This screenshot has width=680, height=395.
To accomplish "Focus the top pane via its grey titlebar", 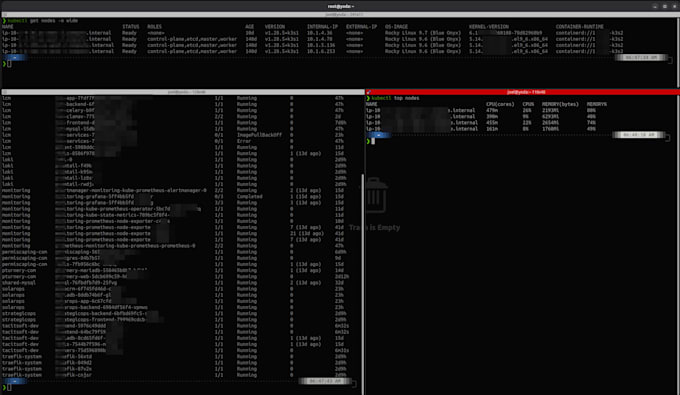I will tap(340, 15).
